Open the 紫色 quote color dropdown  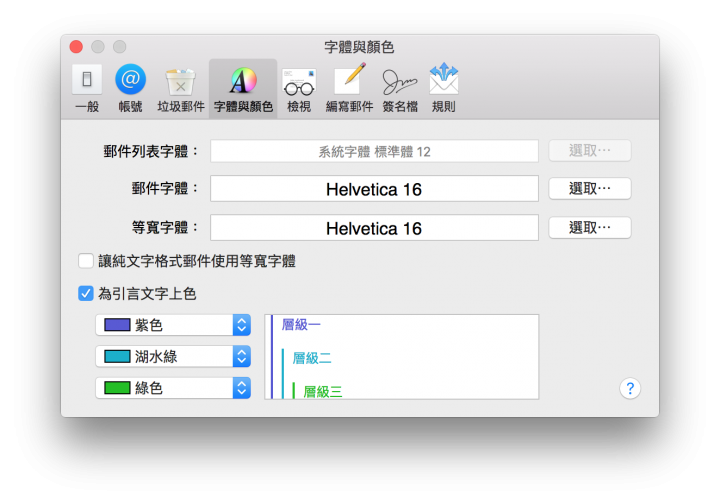click(x=173, y=325)
